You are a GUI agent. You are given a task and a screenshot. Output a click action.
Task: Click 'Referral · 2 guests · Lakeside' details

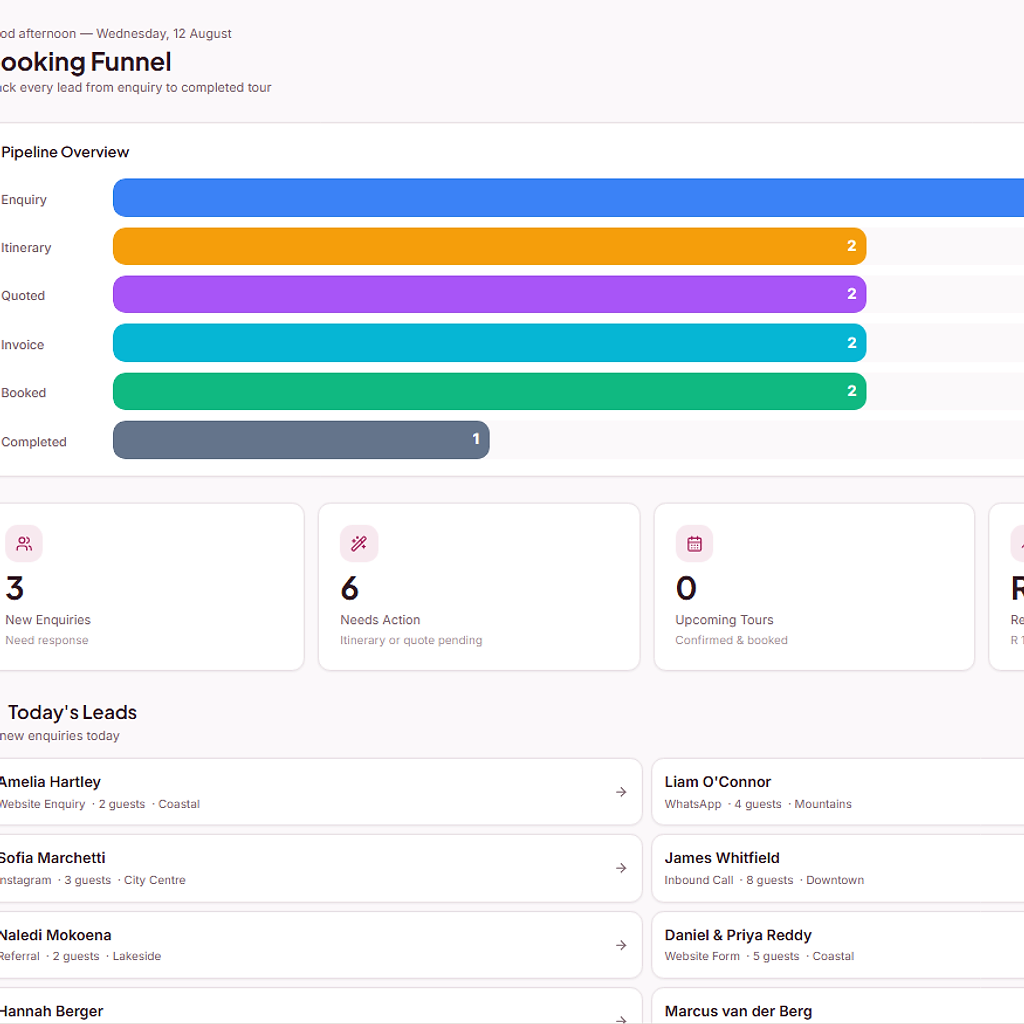[80, 956]
